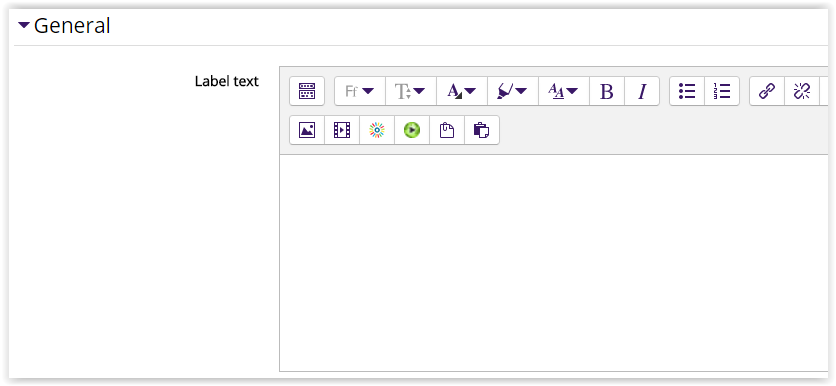The width and height of the screenshot is (836, 386).
Task: Toggle the extra toolbar buttons row
Action: tap(307, 91)
